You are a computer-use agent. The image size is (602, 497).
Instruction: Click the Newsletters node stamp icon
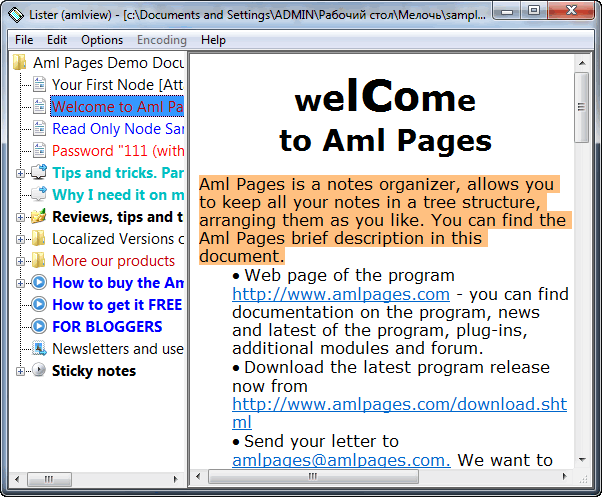[x=39, y=348]
